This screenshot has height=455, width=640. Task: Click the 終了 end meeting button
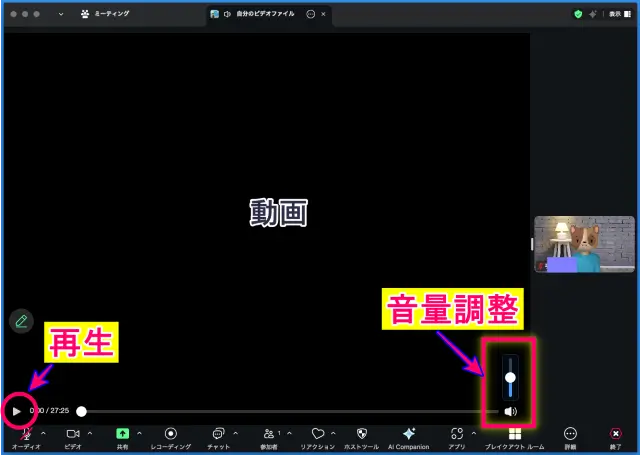point(616,434)
